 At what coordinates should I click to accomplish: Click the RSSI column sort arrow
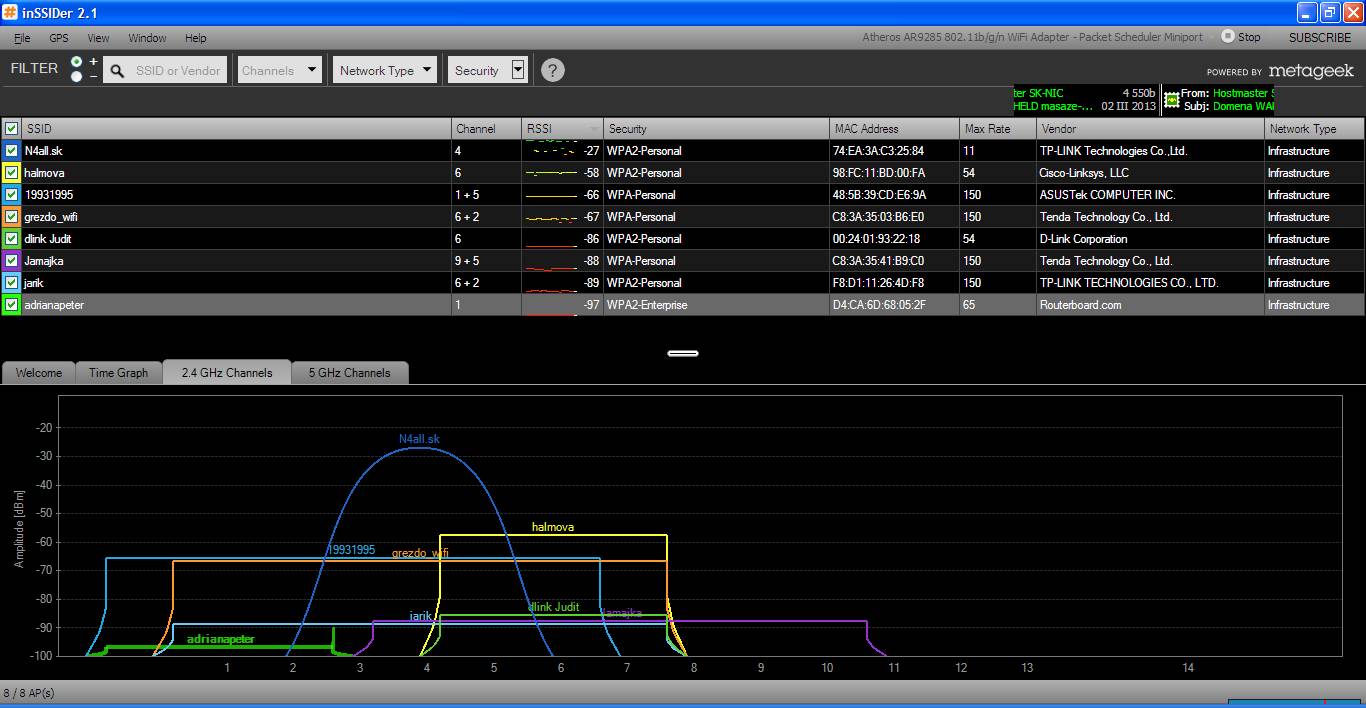tap(594, 129)
